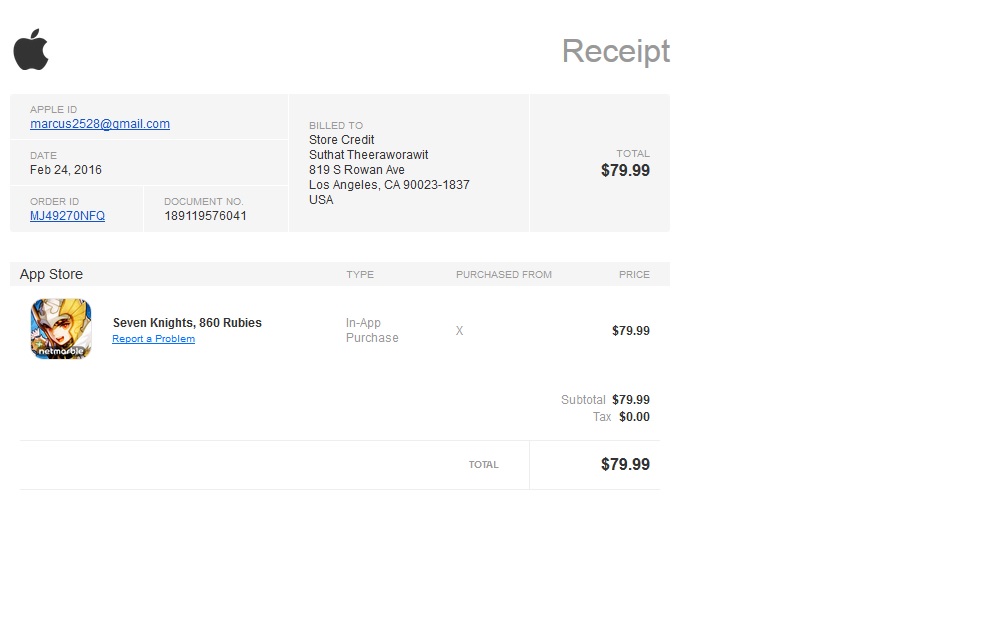The height and width of the screenshot is (630, 1008).
Task: Select the document number 189119576041
Action: pos(205,216)
